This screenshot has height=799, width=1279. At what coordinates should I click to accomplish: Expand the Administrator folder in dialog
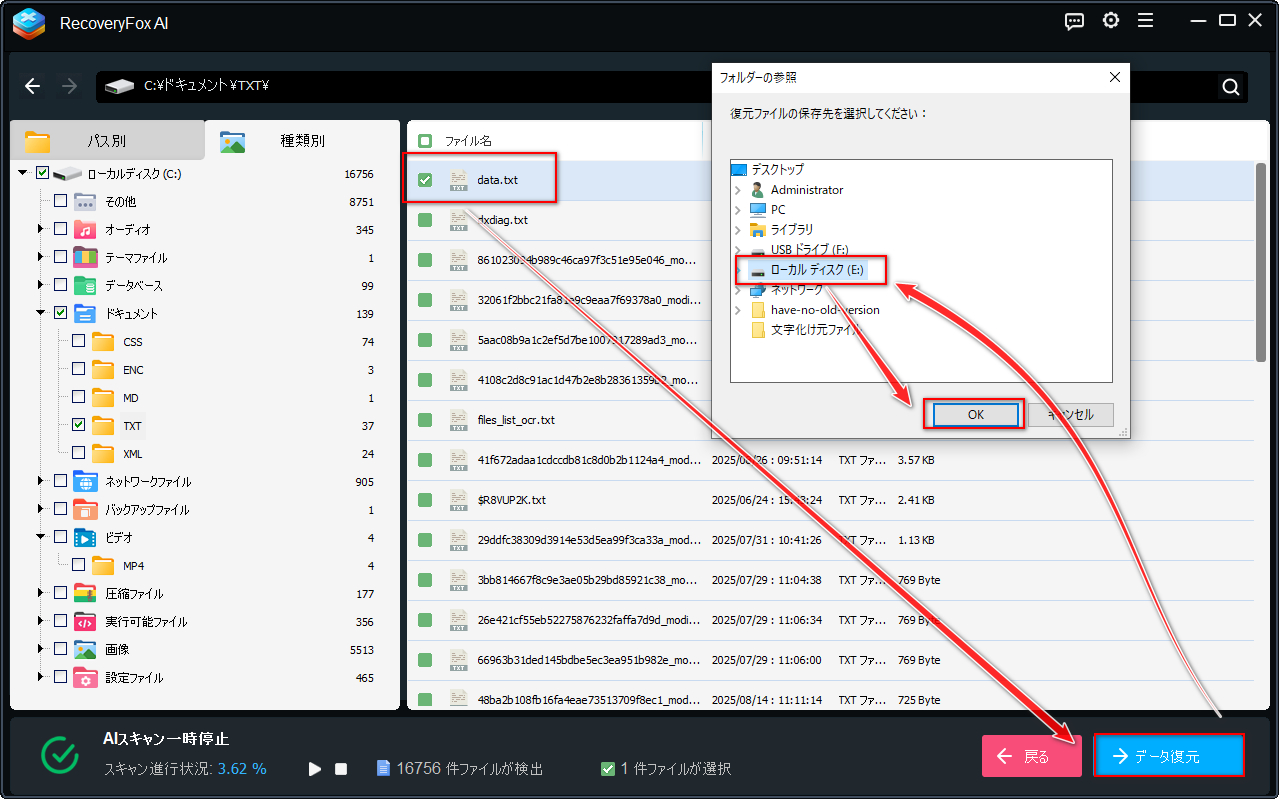tap(738, 190)
